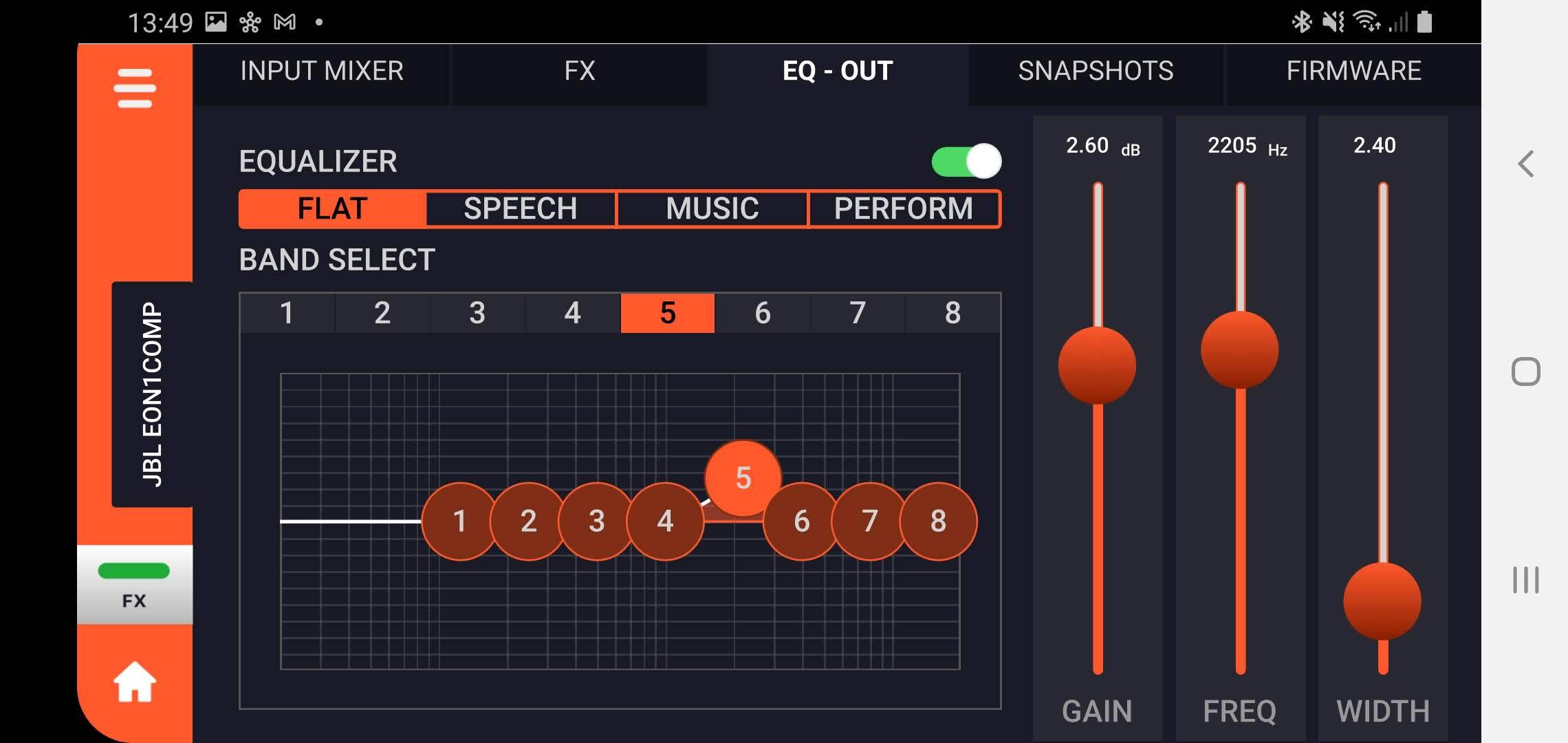Viewport: 1568px width, 743px height.
Task: Tap the FX indicator button in sidebar
Action: pos(135,585)
